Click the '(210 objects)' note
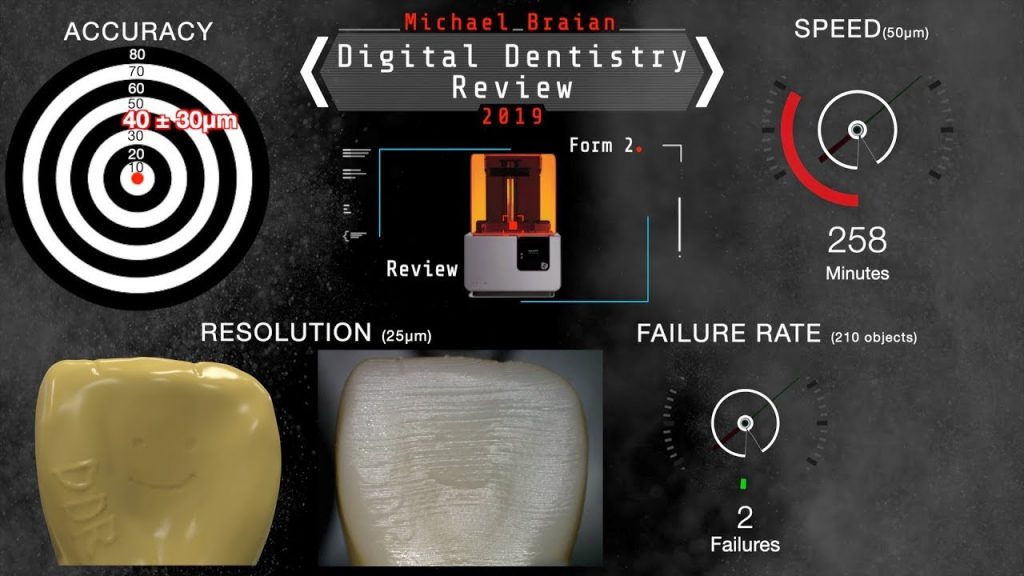The height and width of the screenshot is (576, 1024). point(874,338)
